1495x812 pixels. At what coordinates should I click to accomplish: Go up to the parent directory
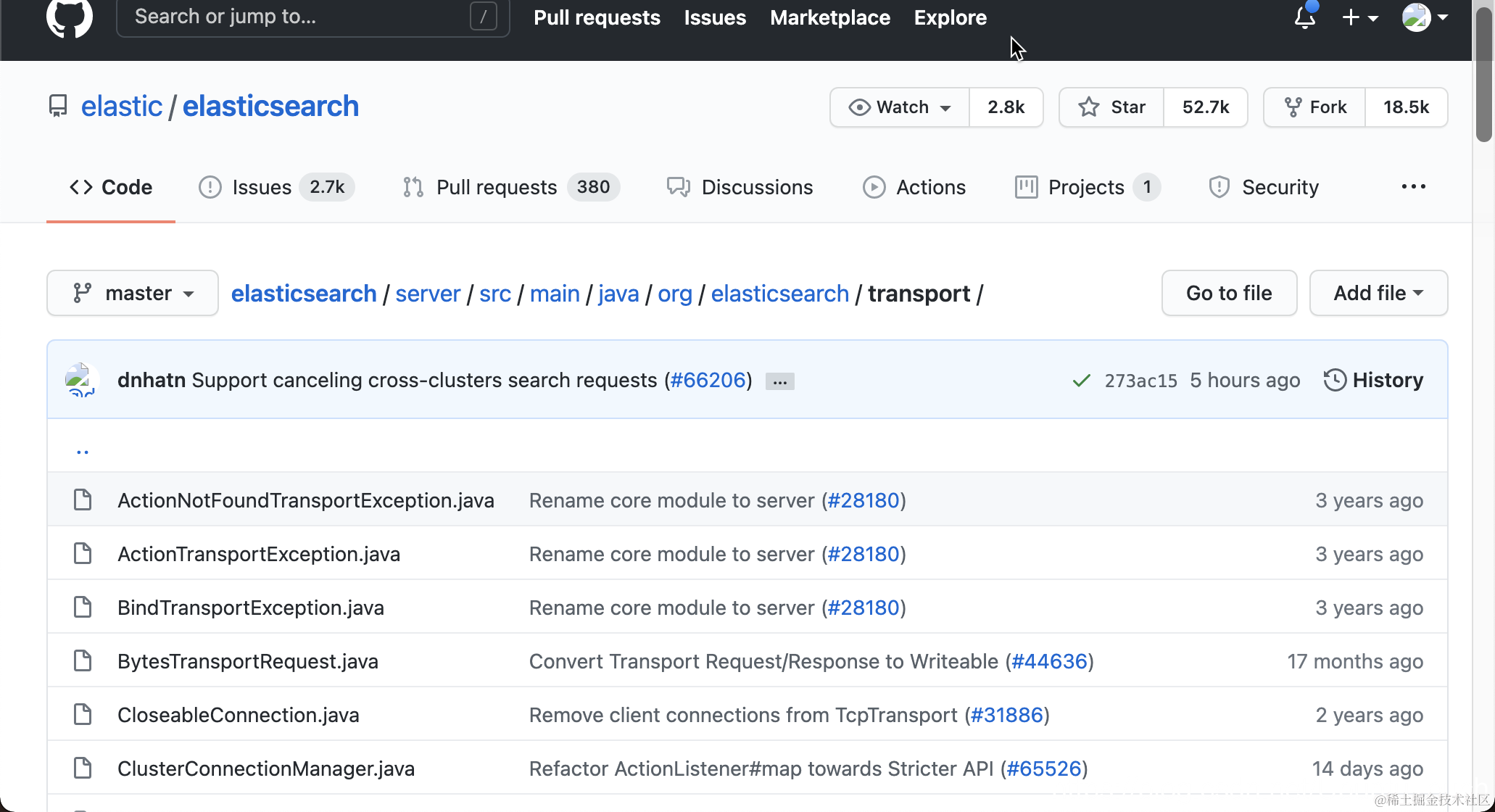(x=82, y=450)
